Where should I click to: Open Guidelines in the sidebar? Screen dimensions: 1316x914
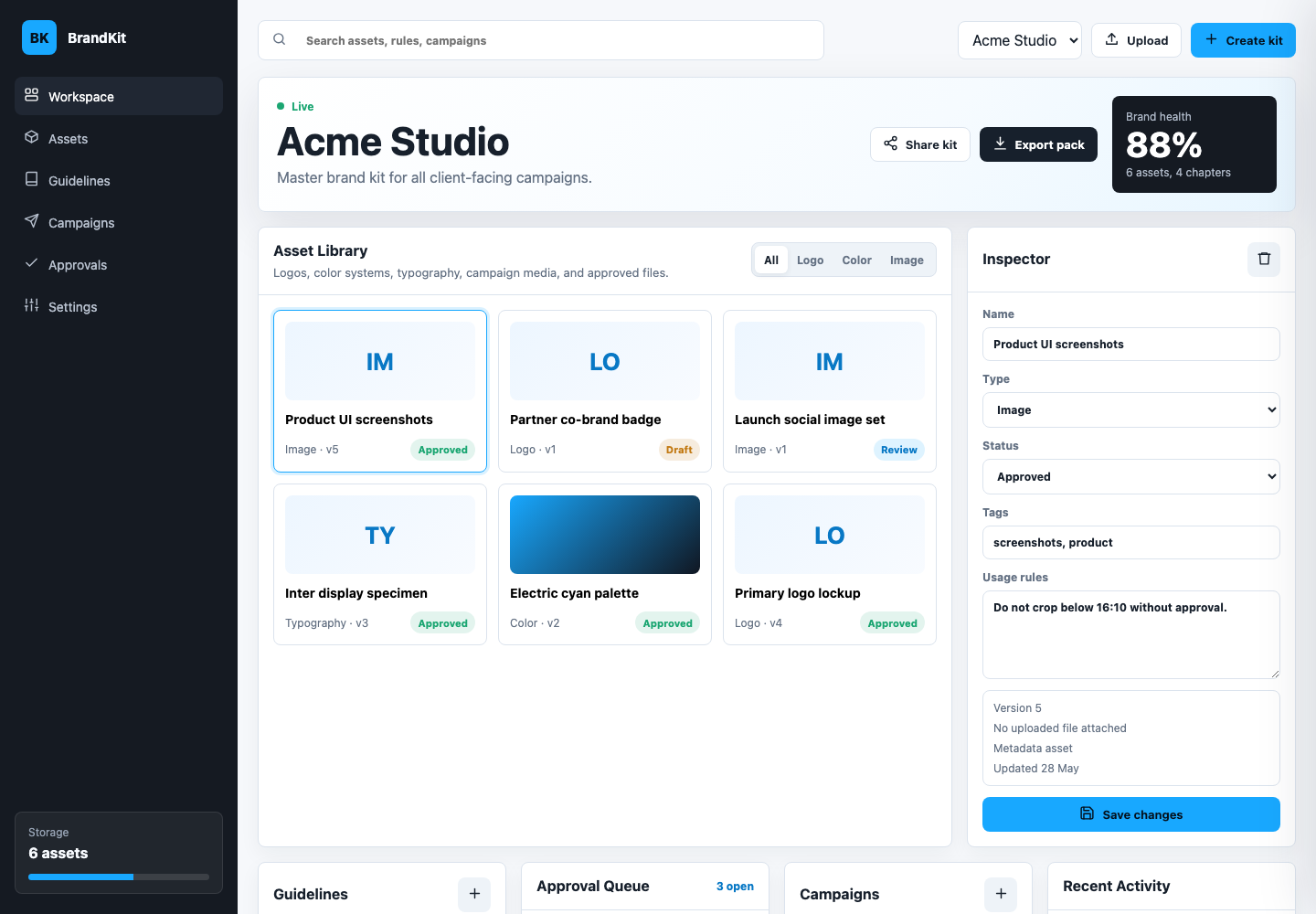click(x=119, y=180)
